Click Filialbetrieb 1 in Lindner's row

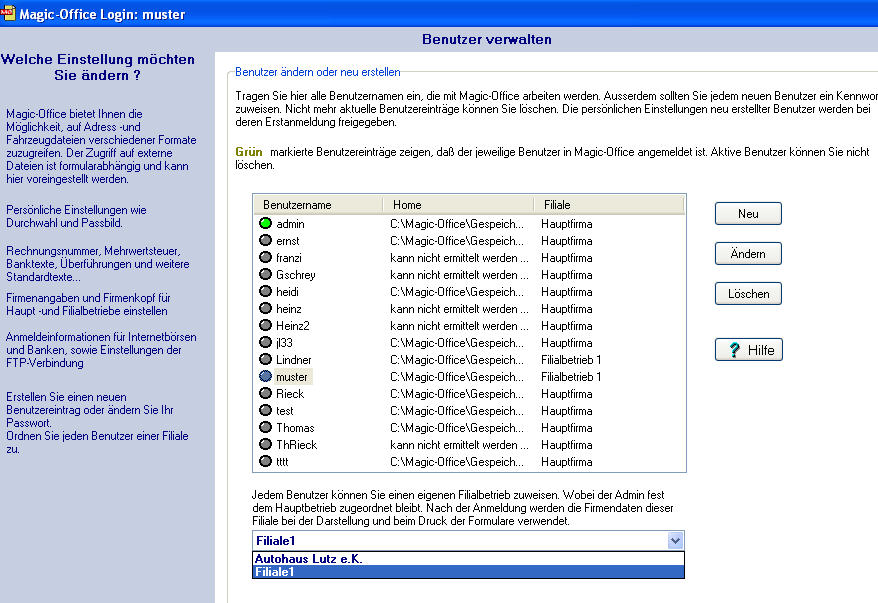pyautogui.click(x=571, y=359)
